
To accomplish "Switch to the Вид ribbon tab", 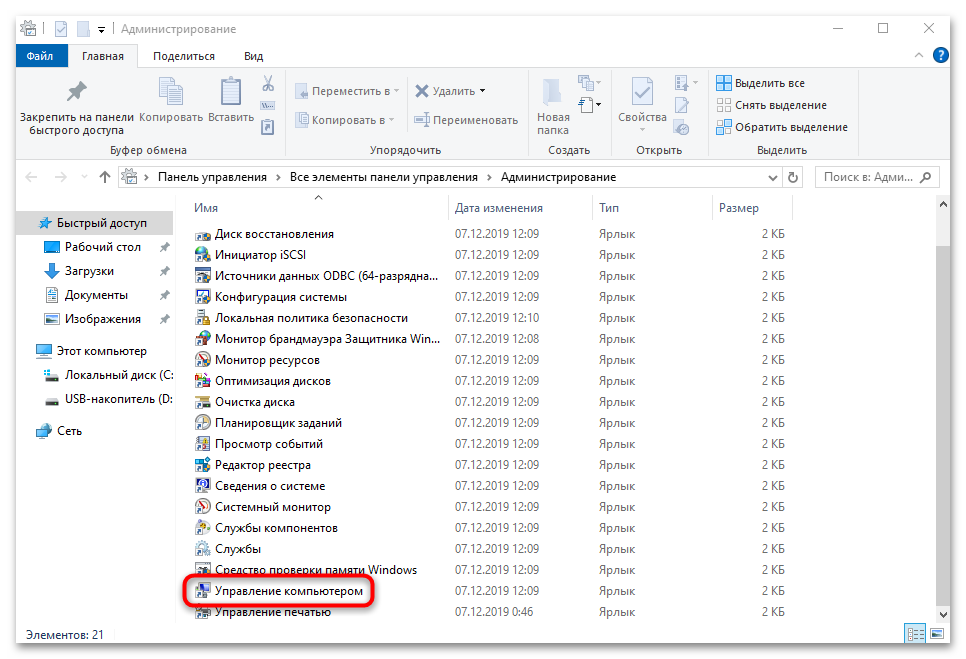I will (253, 56).
